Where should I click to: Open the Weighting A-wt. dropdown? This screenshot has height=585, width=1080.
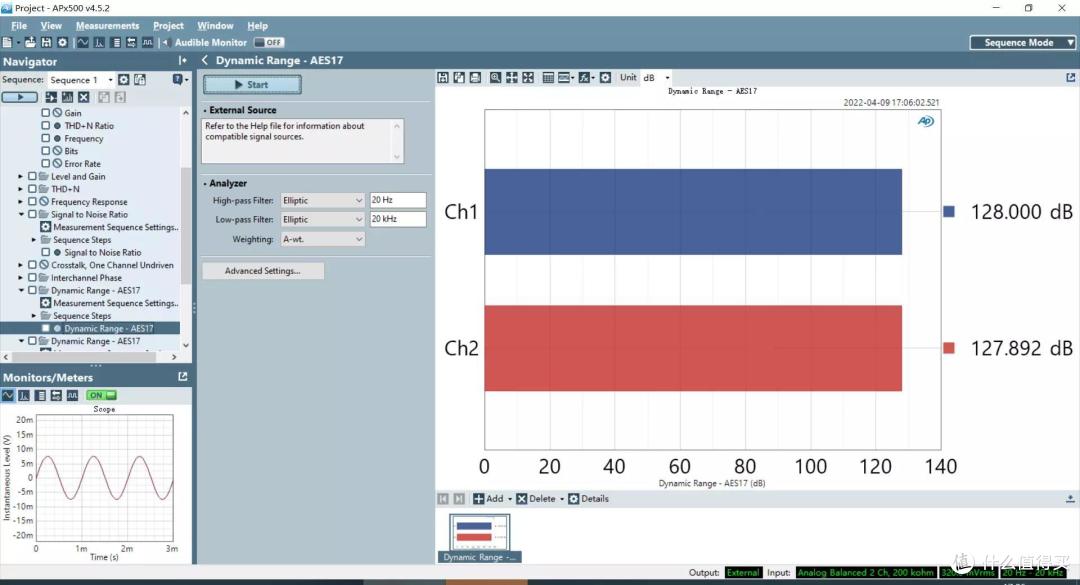click(x=322, y=239)
